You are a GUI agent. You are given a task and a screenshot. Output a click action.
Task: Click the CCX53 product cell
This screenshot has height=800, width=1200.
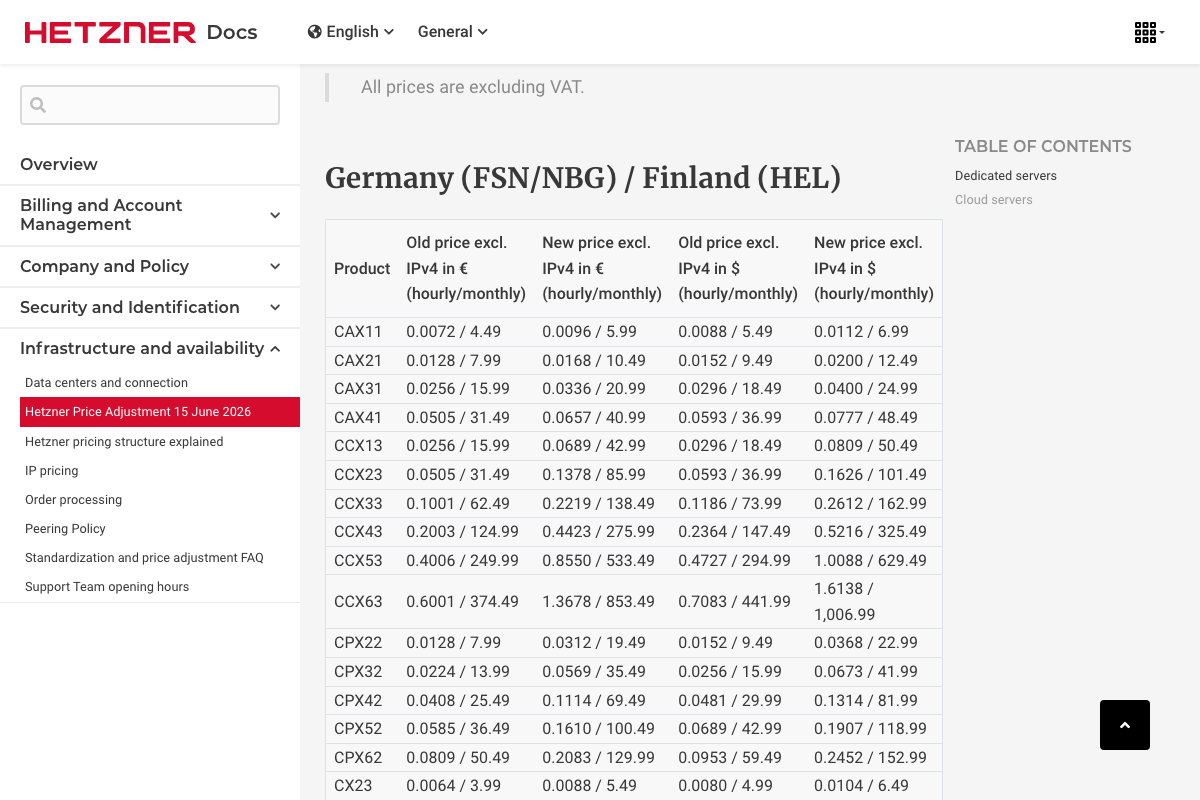coord(362,560)
